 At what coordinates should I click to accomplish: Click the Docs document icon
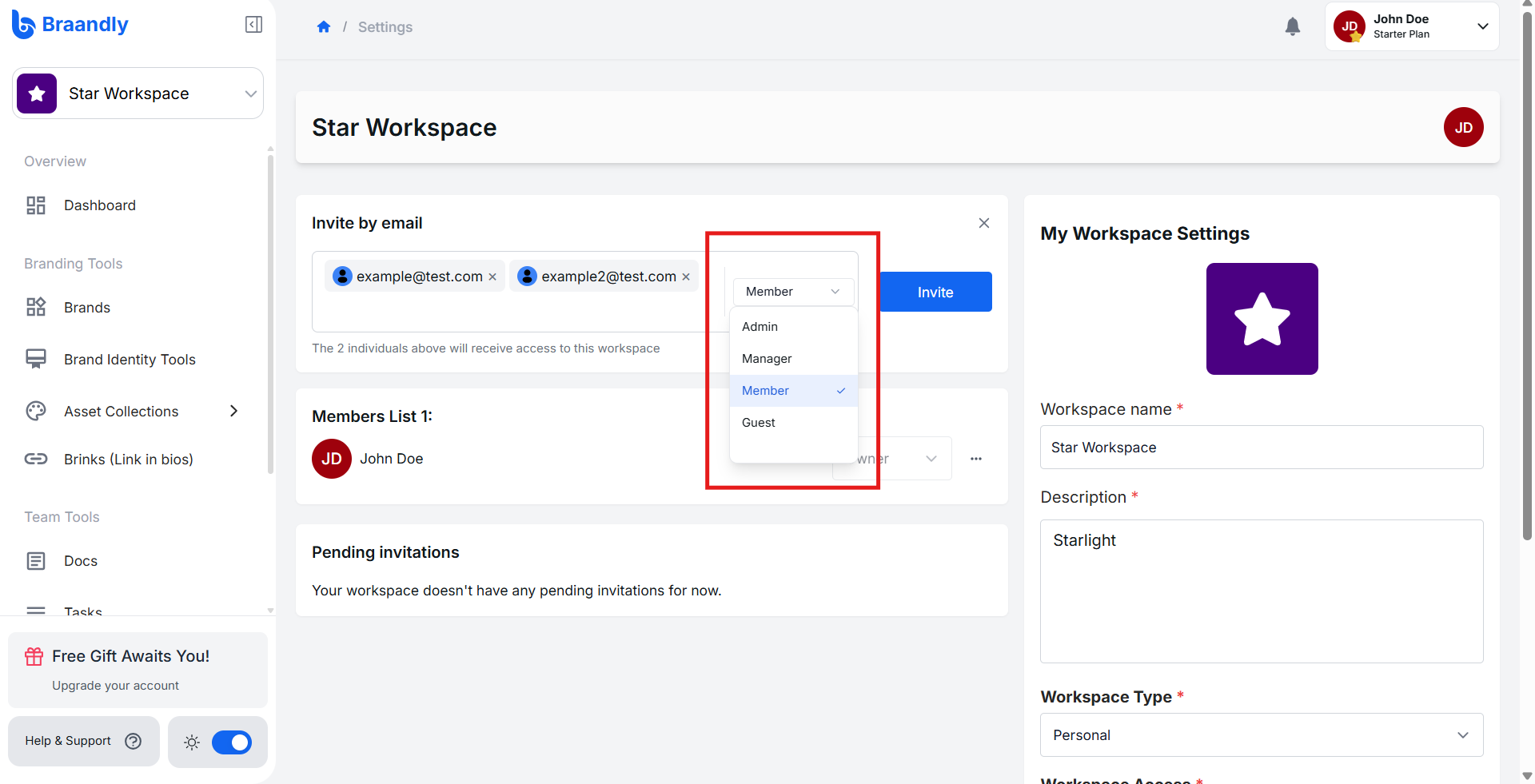click(36, 561)
